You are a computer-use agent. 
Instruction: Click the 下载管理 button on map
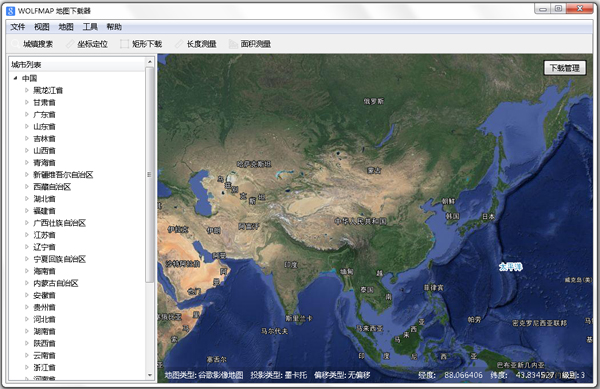point(565,68)
